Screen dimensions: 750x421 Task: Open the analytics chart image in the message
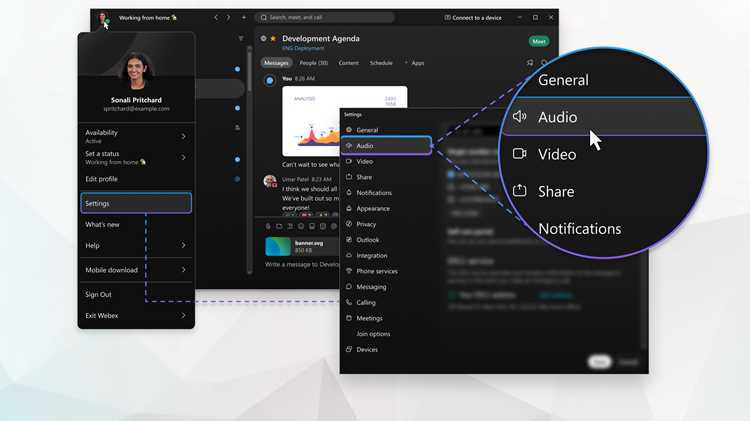coord(344,121)
